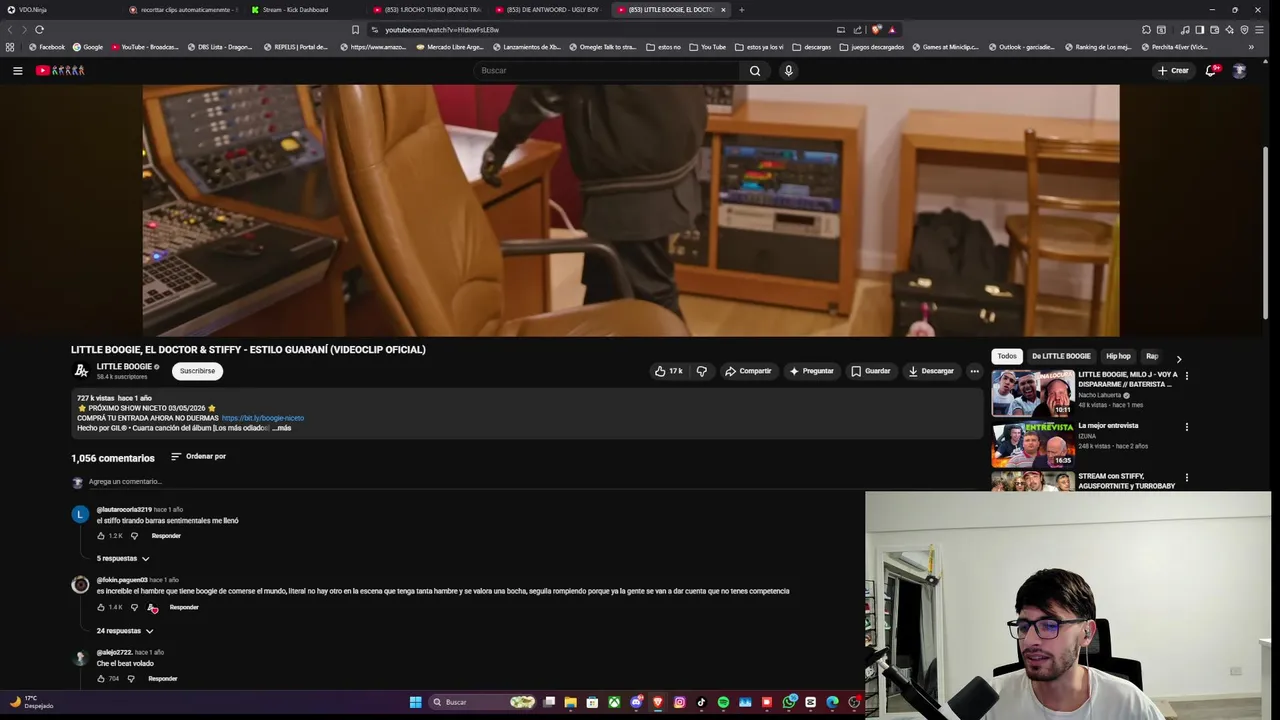Viewport: 1280px width, 720px height.
Task: Dislike the Estilo Guaraní video
Action: (x=701, y=371)
